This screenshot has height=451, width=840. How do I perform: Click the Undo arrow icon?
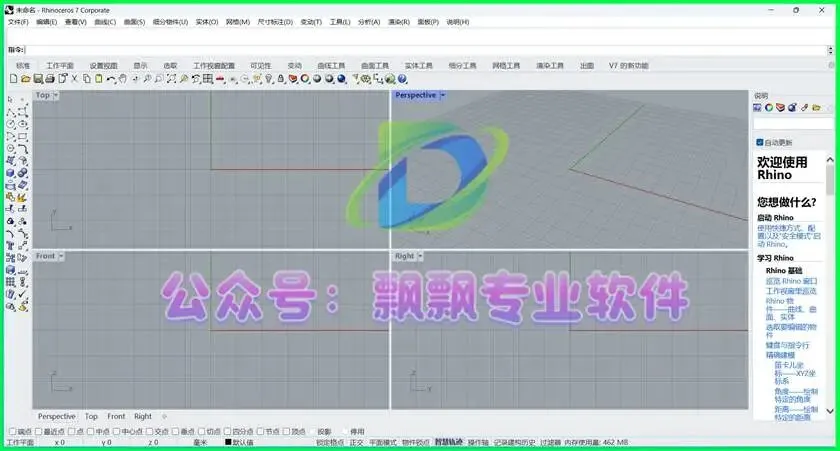(111, 79)
